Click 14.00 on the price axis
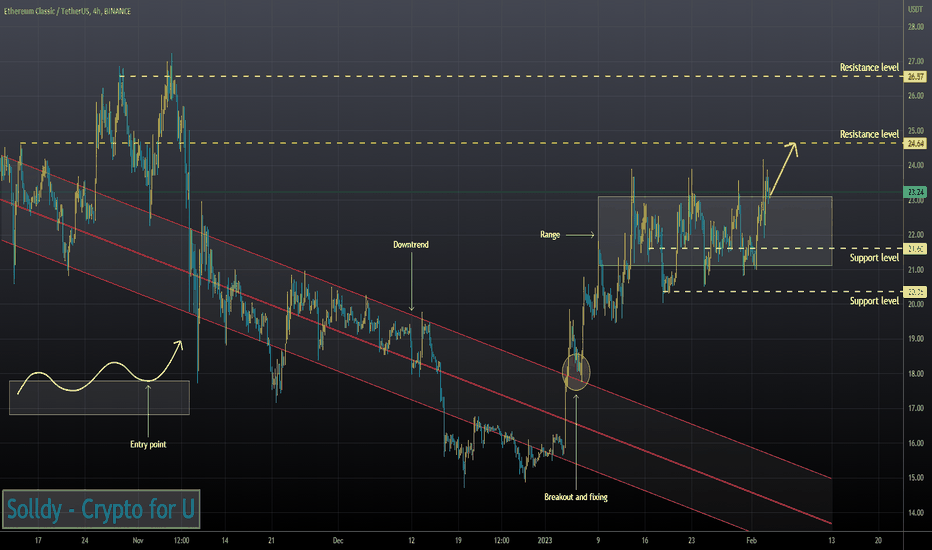 [915, 513]
